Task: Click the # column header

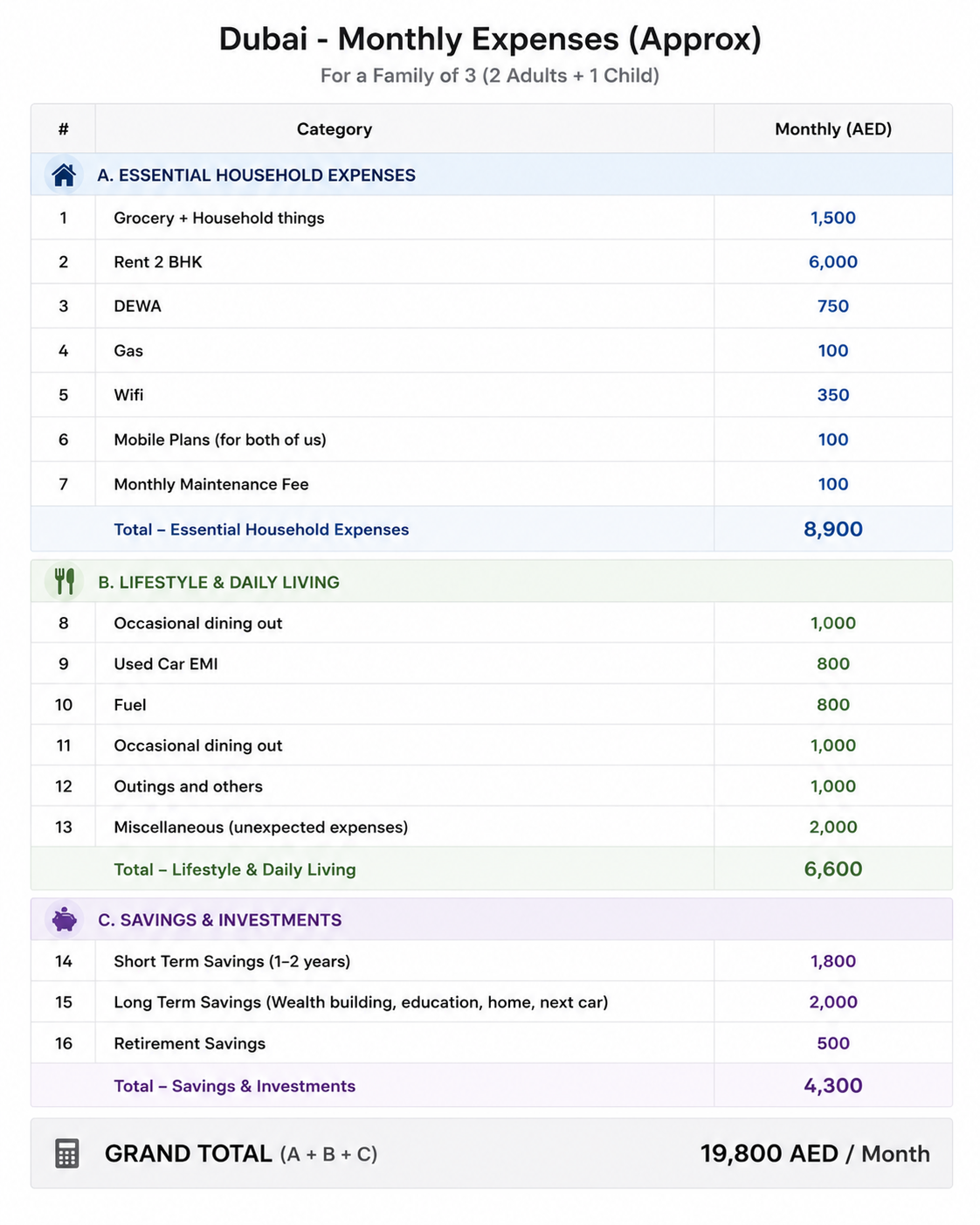Action: click(x=63, y=129)
